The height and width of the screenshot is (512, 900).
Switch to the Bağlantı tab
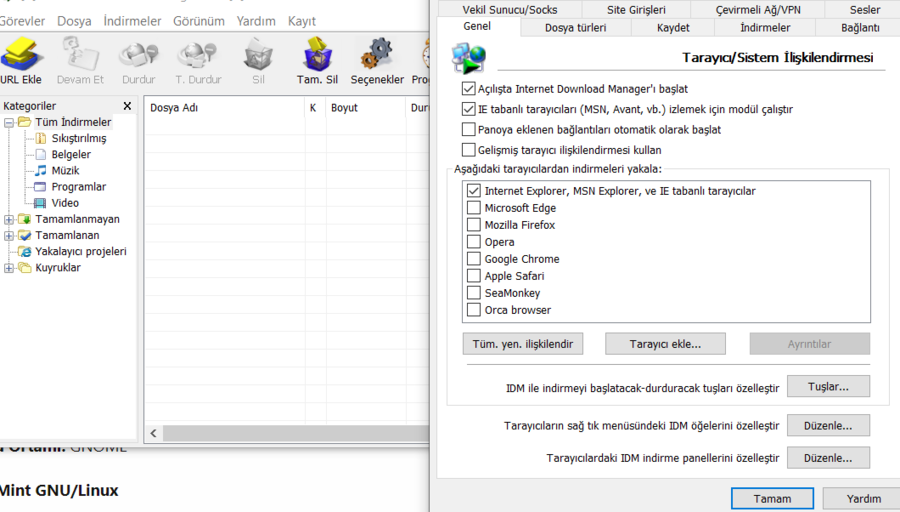coord(860,28)
